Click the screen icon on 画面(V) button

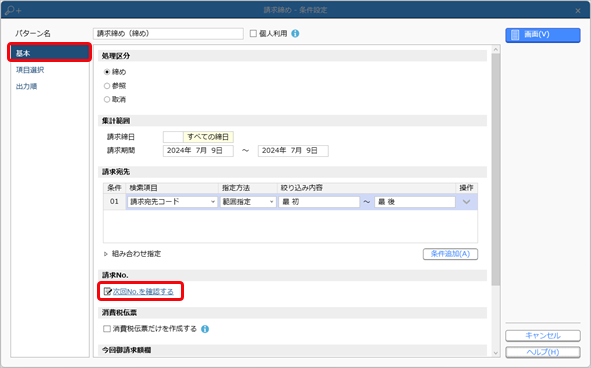(x=515, y=35)
